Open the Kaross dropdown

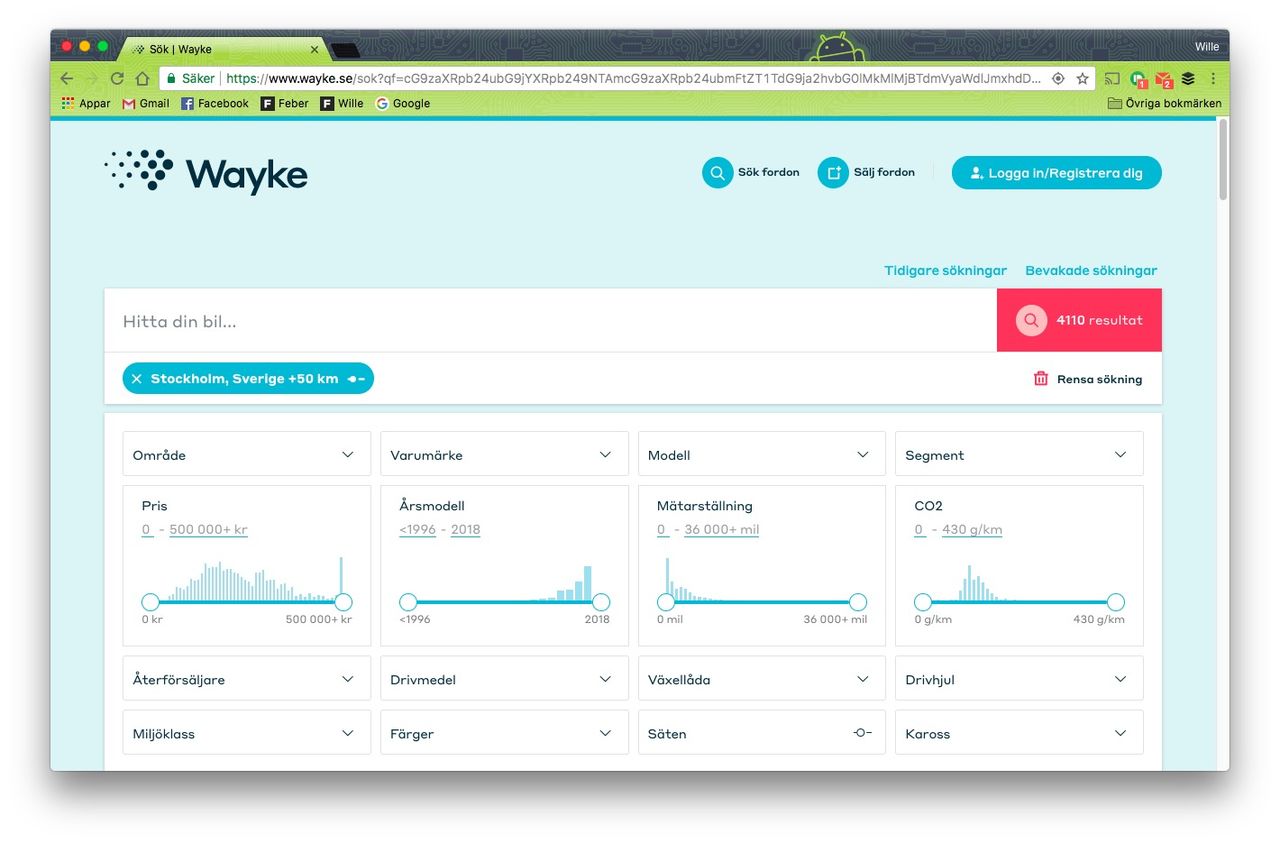(x=1019, y=733)
